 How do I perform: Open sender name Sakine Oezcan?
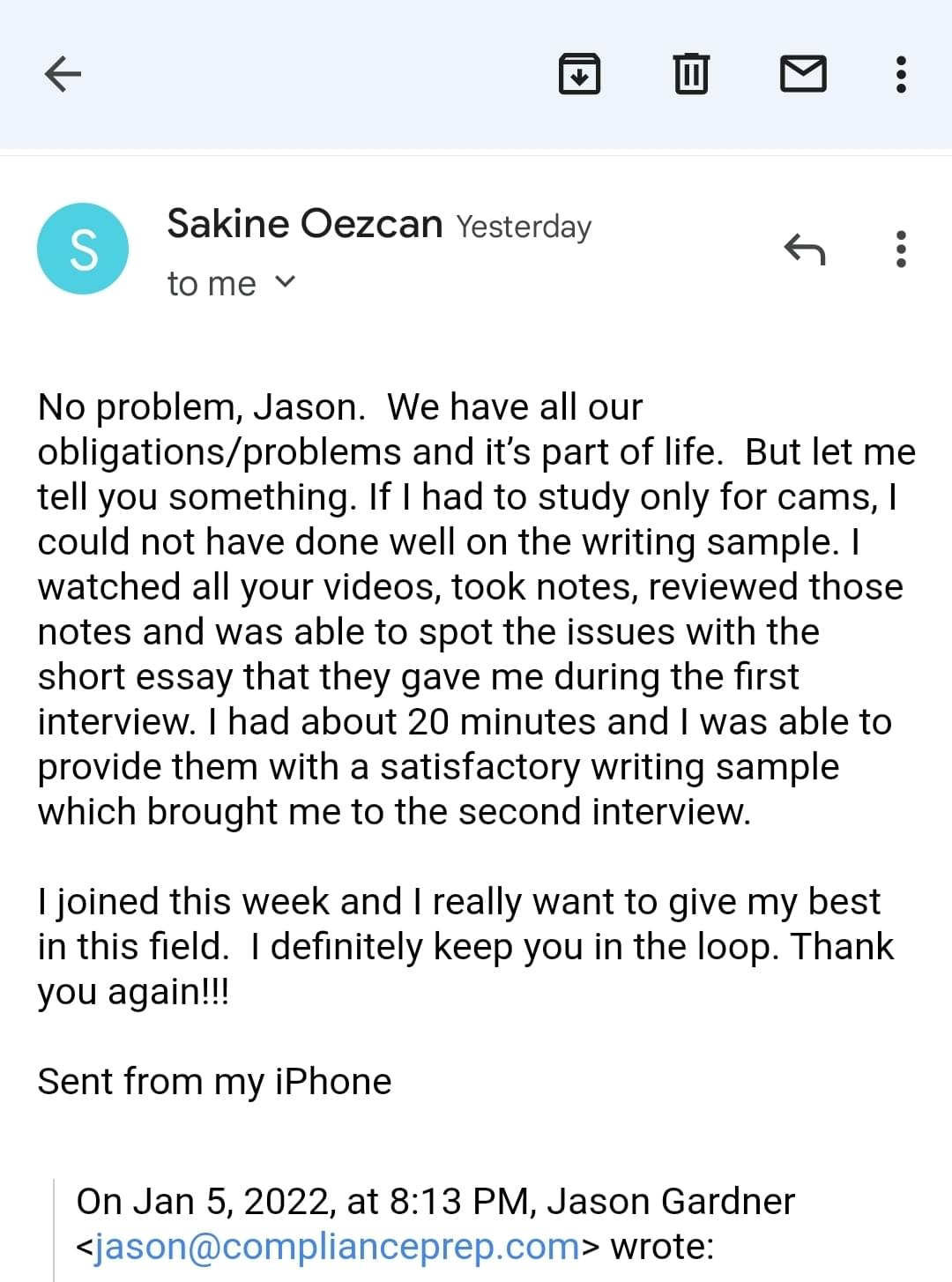coord(305,224)
